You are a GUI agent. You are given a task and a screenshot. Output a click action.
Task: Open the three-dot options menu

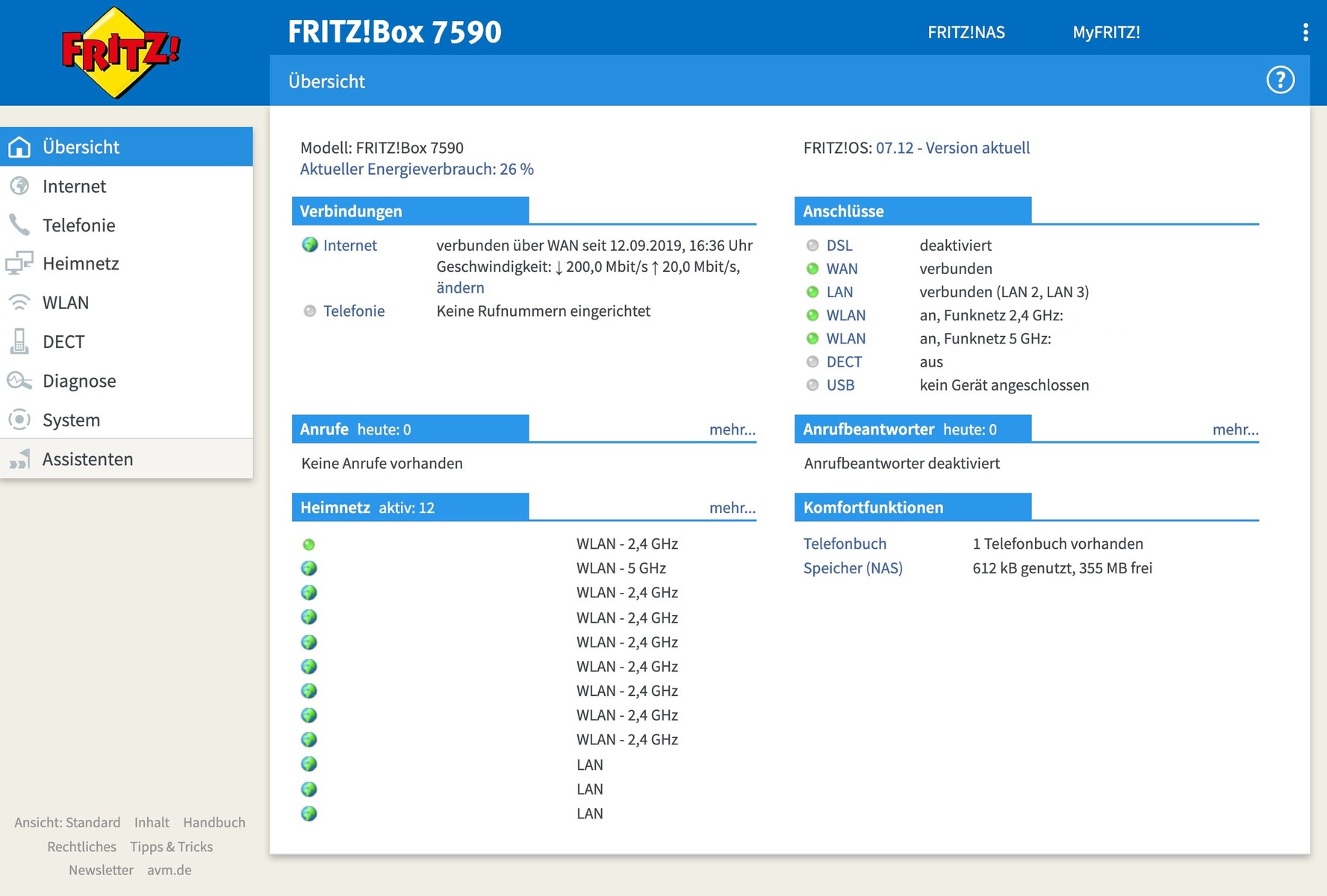1305,32
